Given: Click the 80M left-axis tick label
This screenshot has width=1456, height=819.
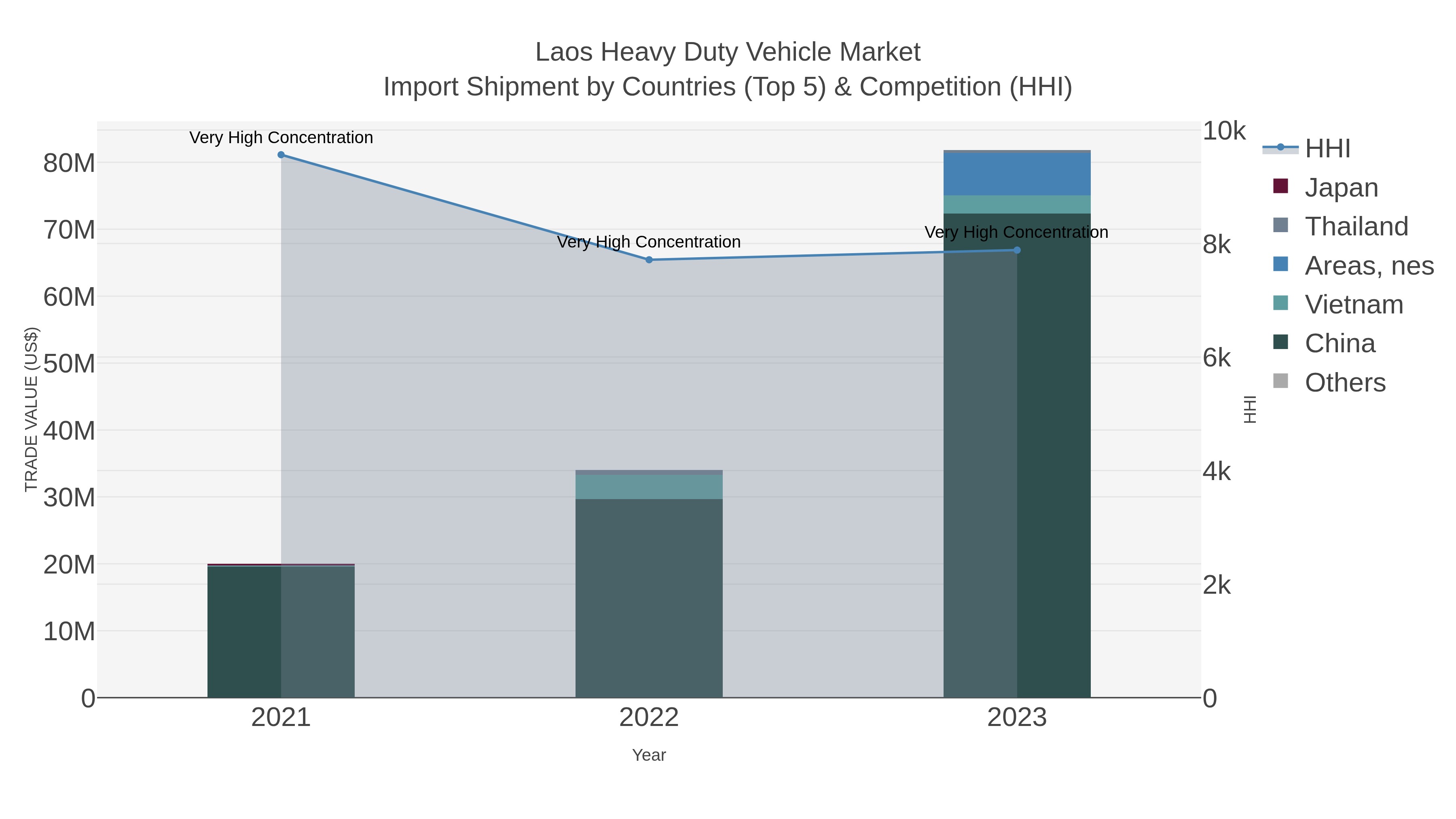Looking at the screenshot, I should (69, 163).
